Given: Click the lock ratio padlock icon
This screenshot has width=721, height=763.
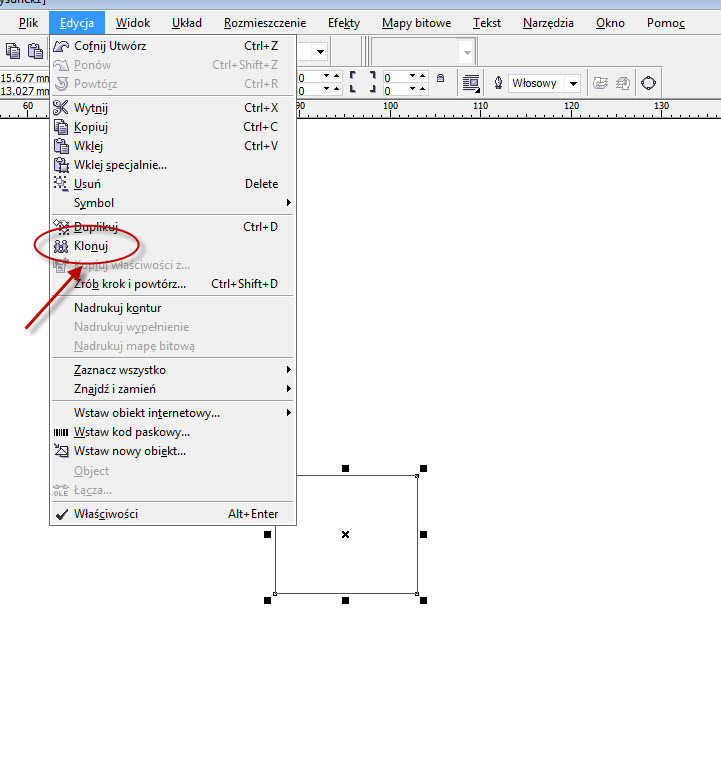Looking at the screenshot, I should [x=440, y=78].
